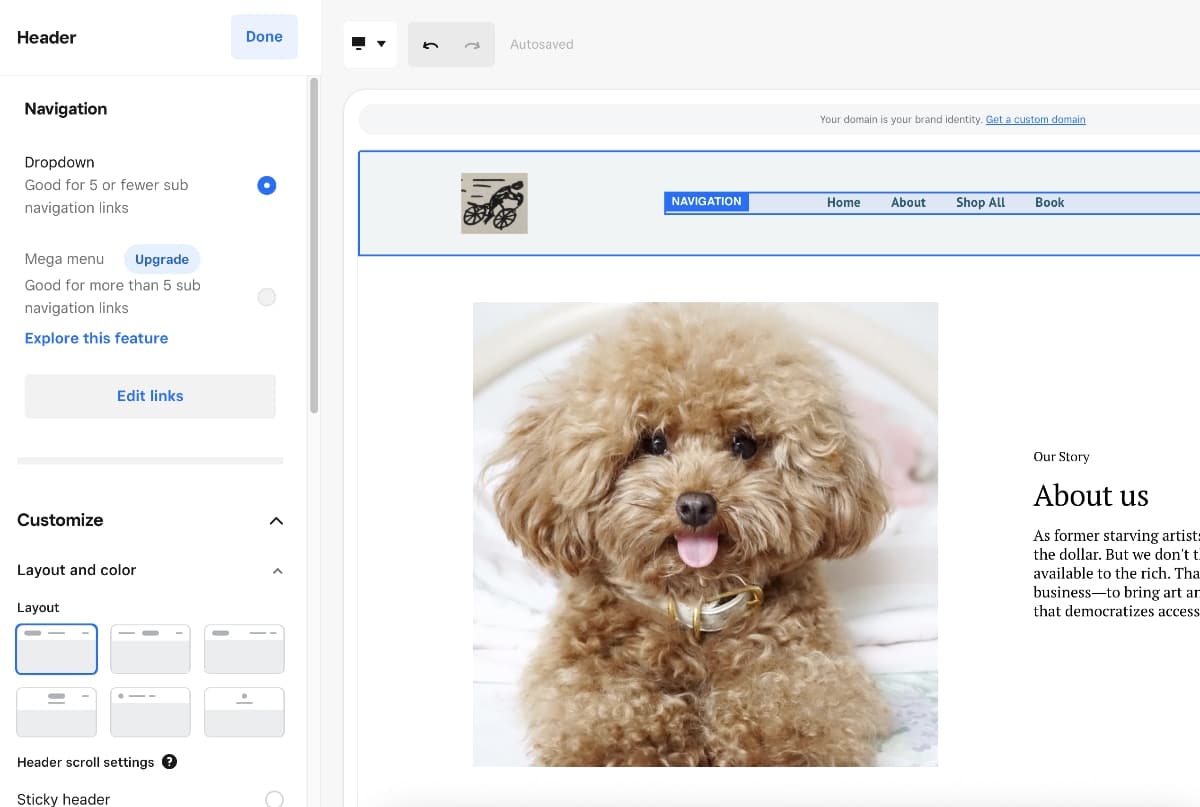
Task: Click the redo arrow icon
Action: point(473,45)
